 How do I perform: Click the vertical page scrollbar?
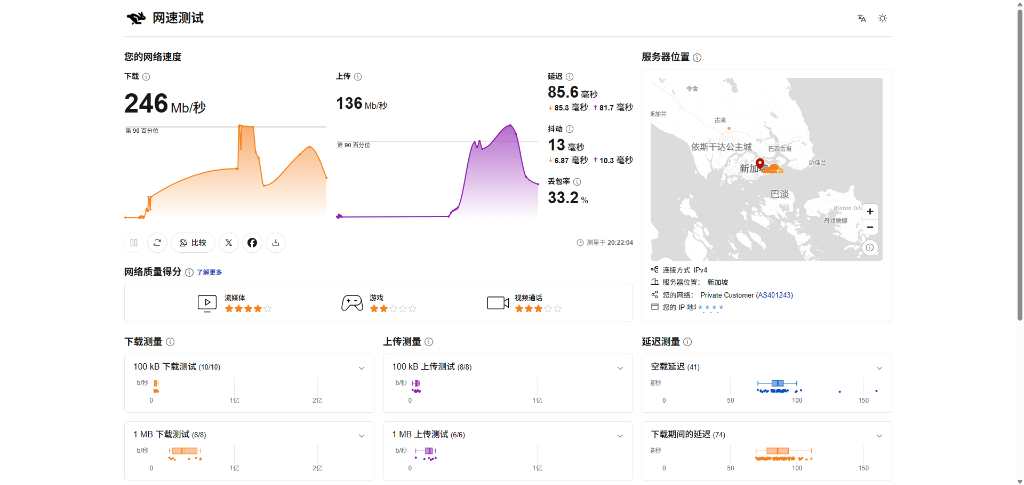1020,163
